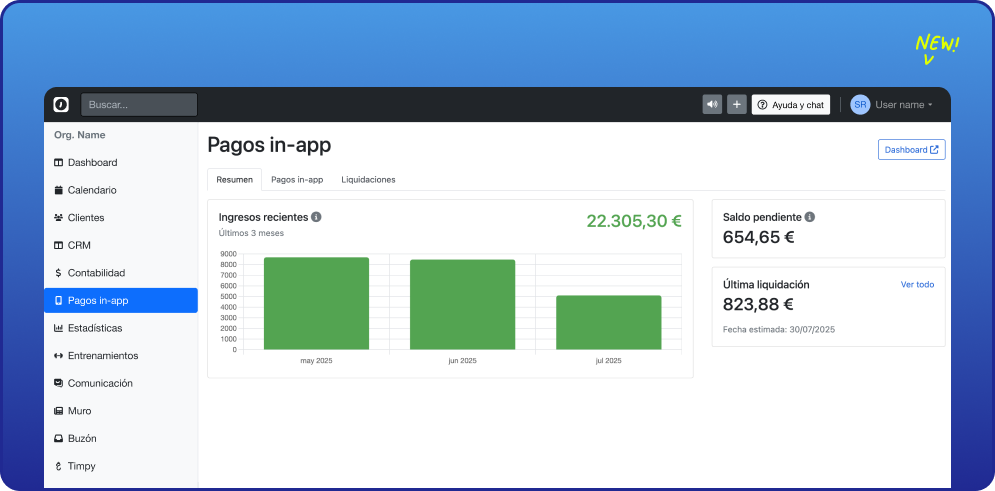
Task: Click the Buzón inbox icon
Action: tap(58, 438)
